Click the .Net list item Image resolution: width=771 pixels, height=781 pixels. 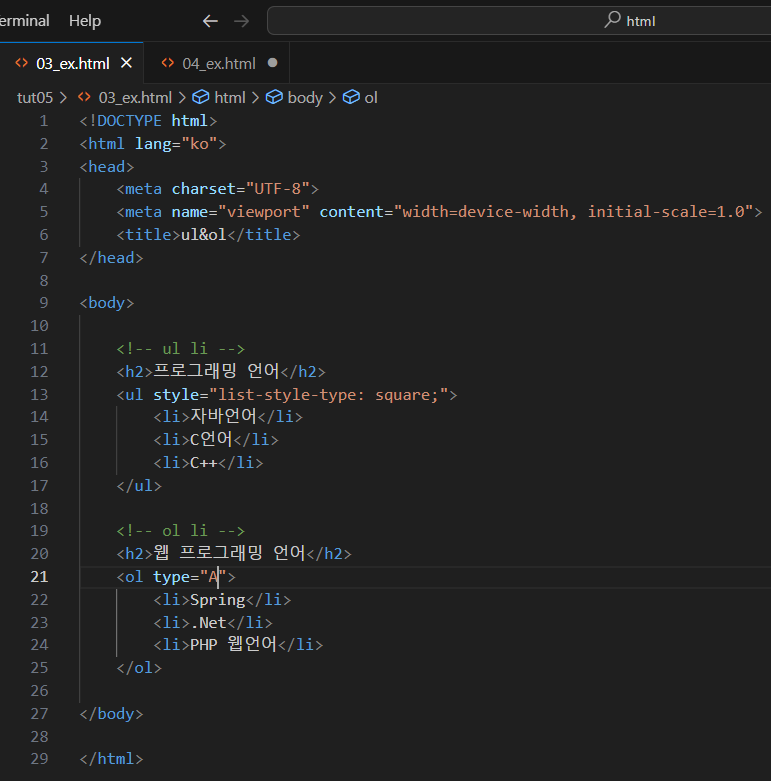tap(213, 623)
